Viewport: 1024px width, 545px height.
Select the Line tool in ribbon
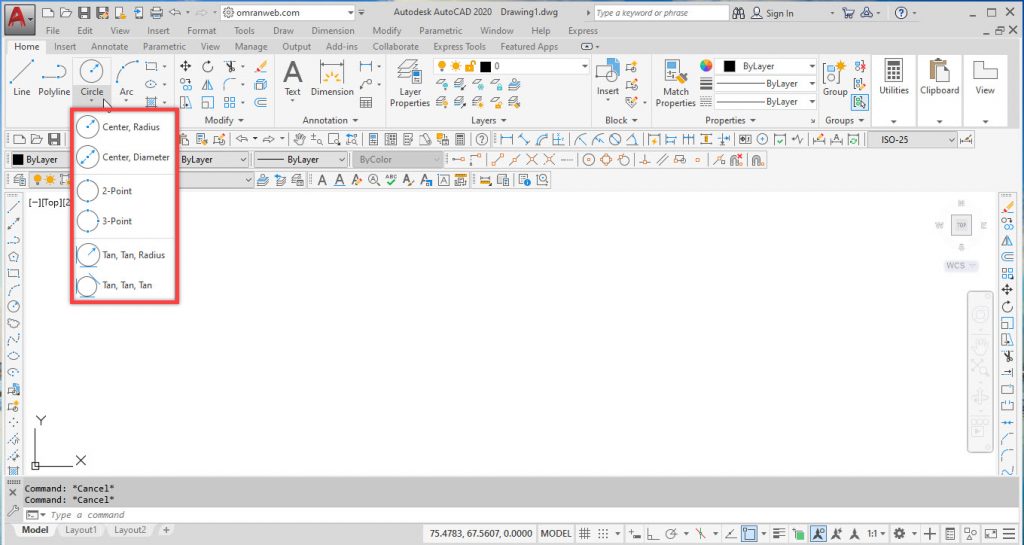22,77
